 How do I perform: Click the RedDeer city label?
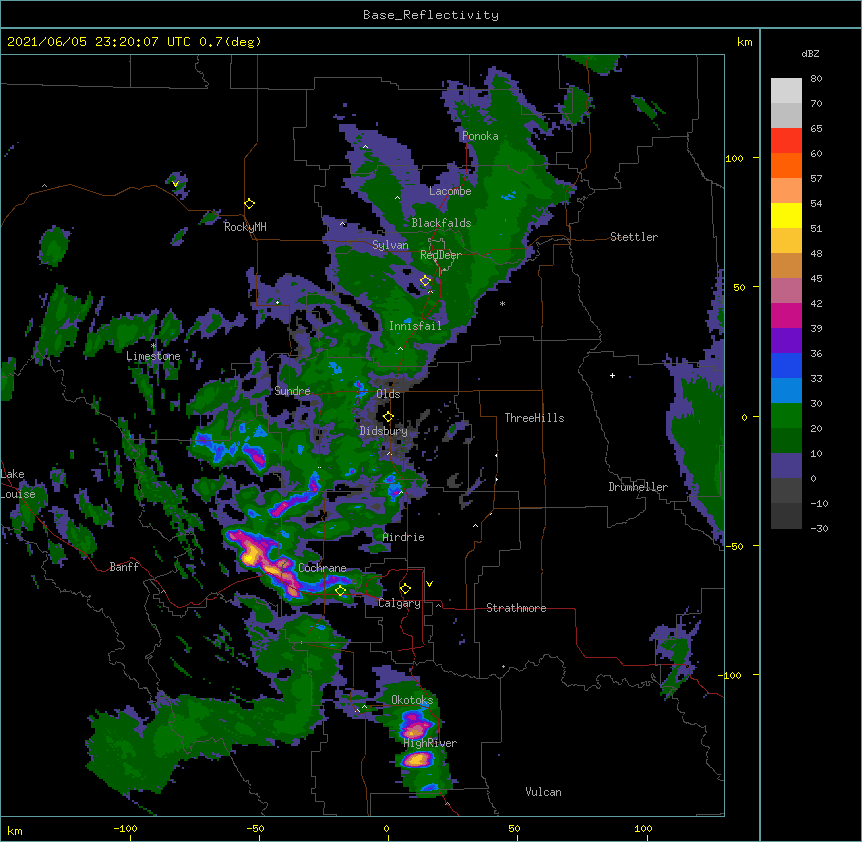[x=441, y=255]
